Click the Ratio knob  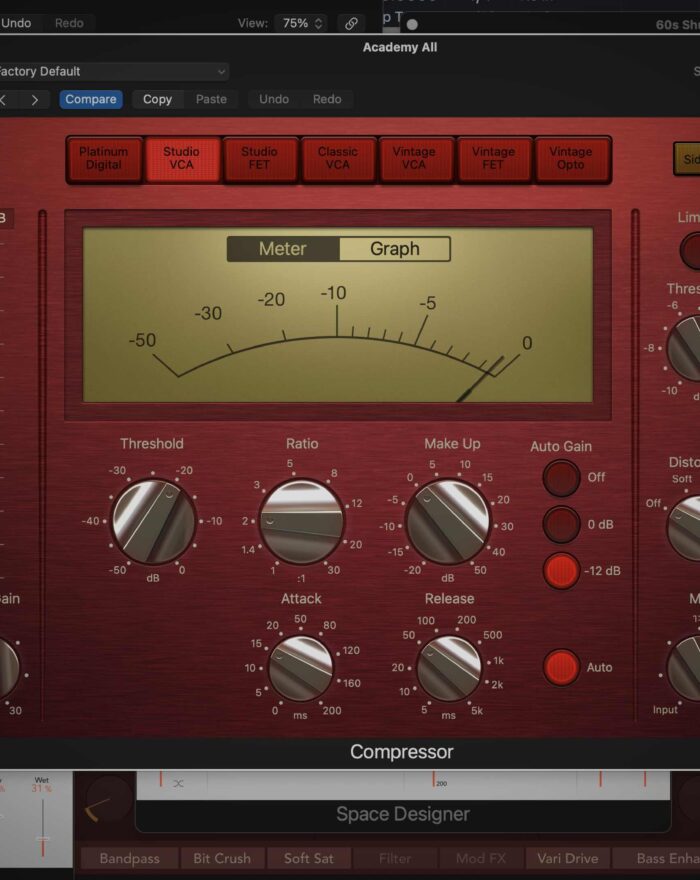tap(302, 521)
